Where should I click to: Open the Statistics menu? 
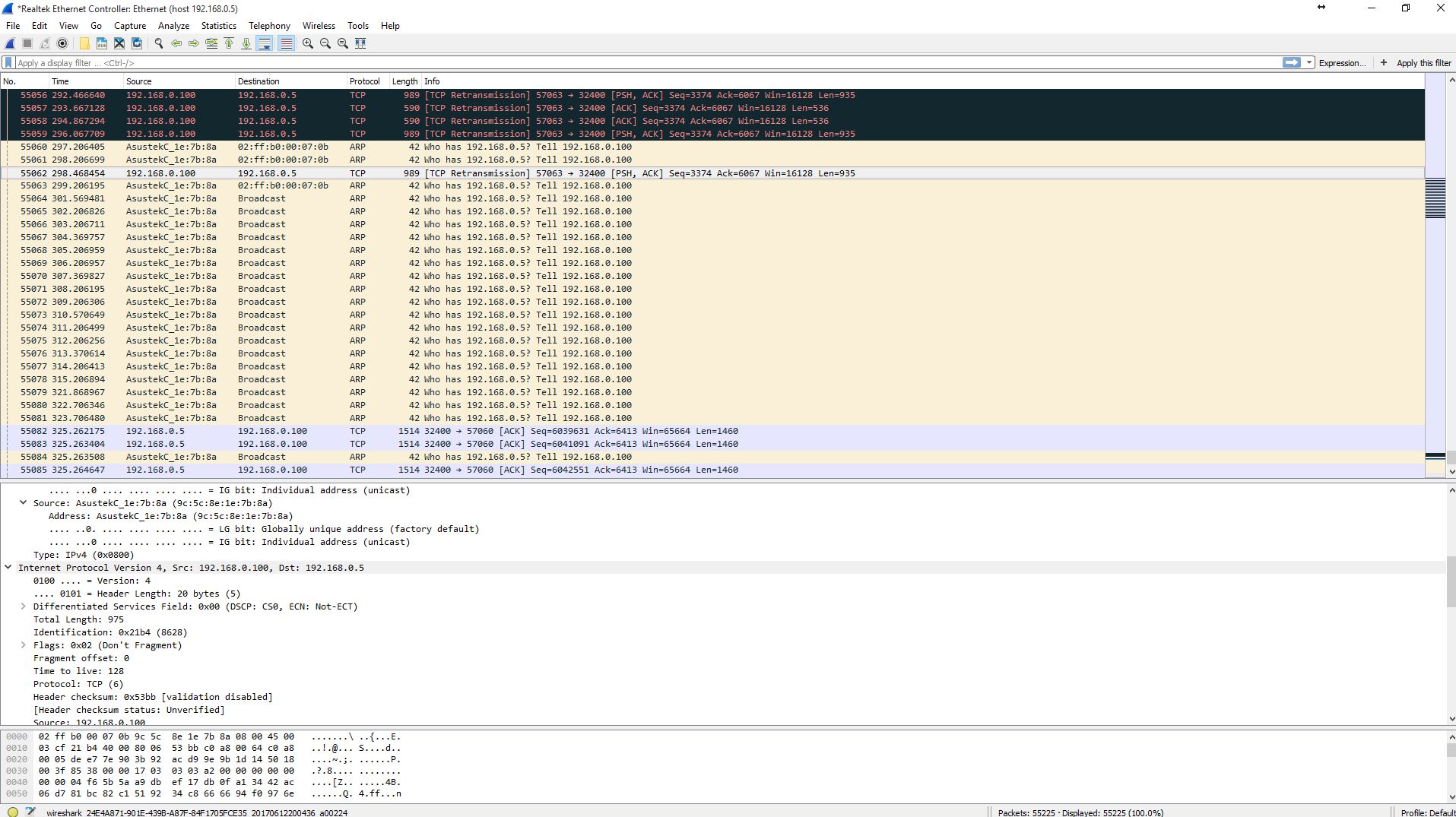point(218,25)
